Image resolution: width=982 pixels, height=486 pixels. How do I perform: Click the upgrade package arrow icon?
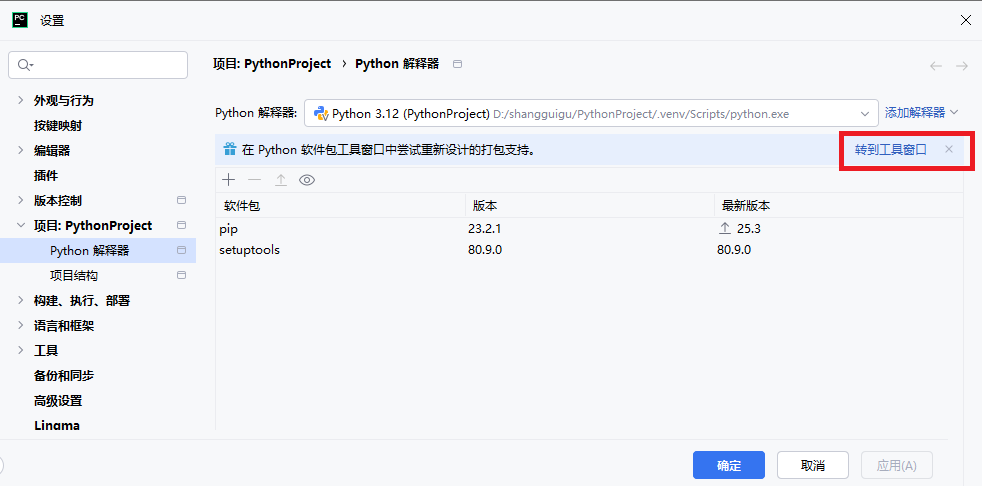click(x=281, y=180)
